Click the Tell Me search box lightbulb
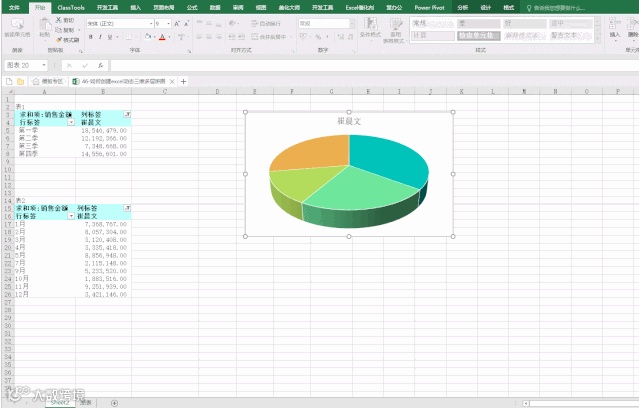 point(529,8)
